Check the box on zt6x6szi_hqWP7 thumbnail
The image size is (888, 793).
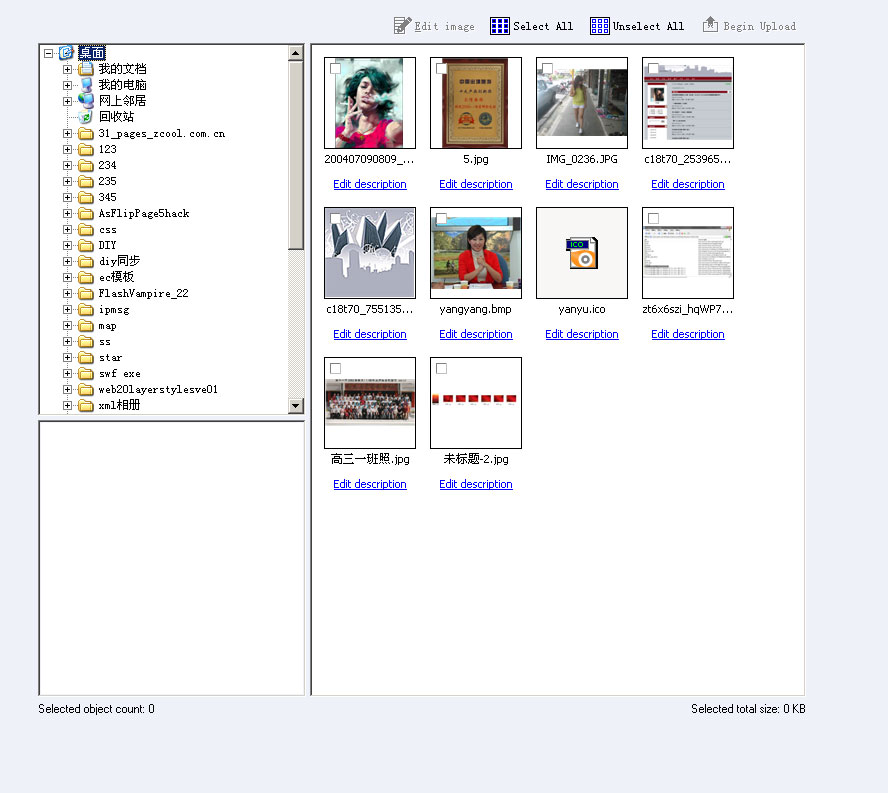click(x=653, y=219)
